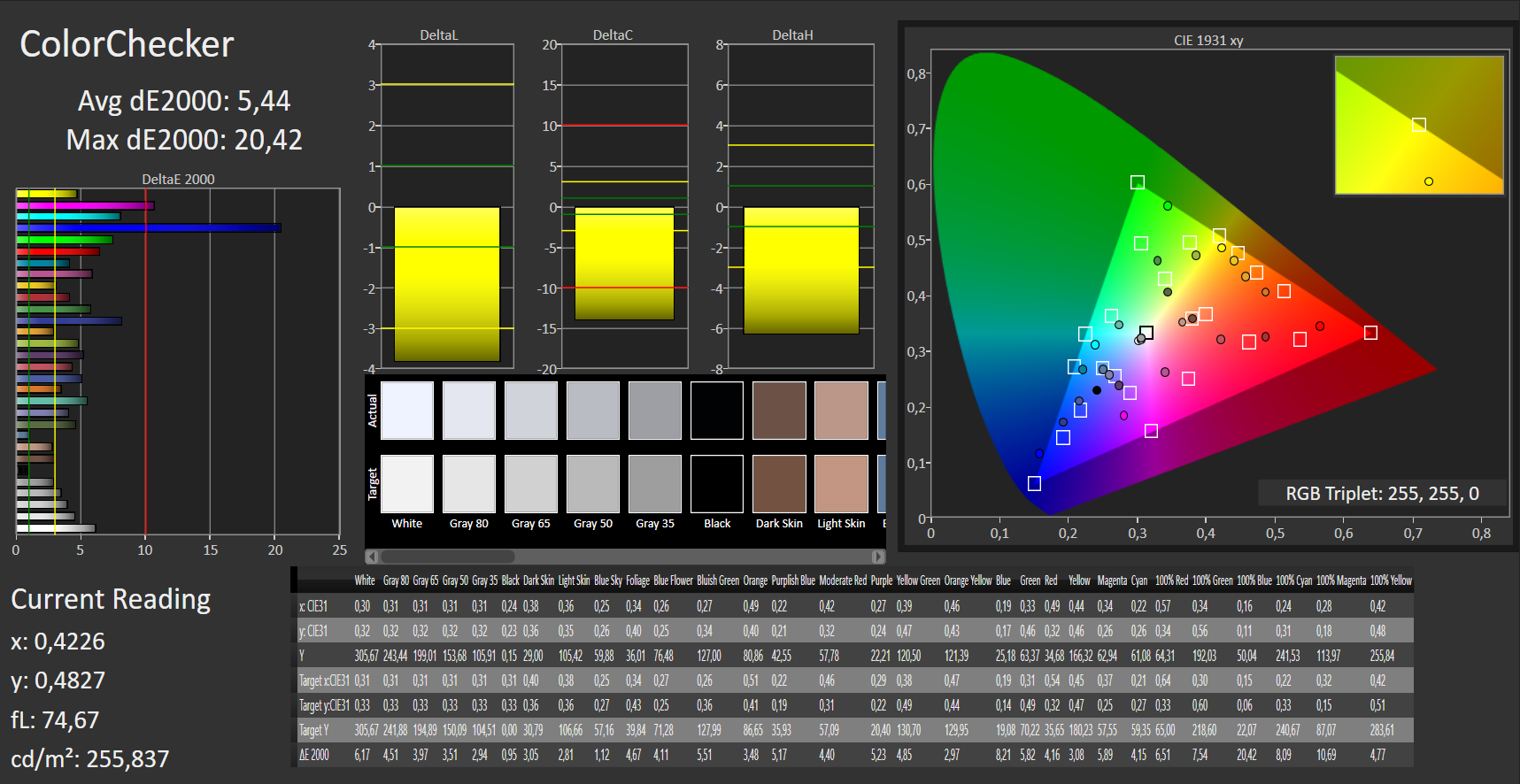1520x784 pixels.
Task: Click the swatch strip horizontal scrollbar thumb
Action: click(447, 557)
